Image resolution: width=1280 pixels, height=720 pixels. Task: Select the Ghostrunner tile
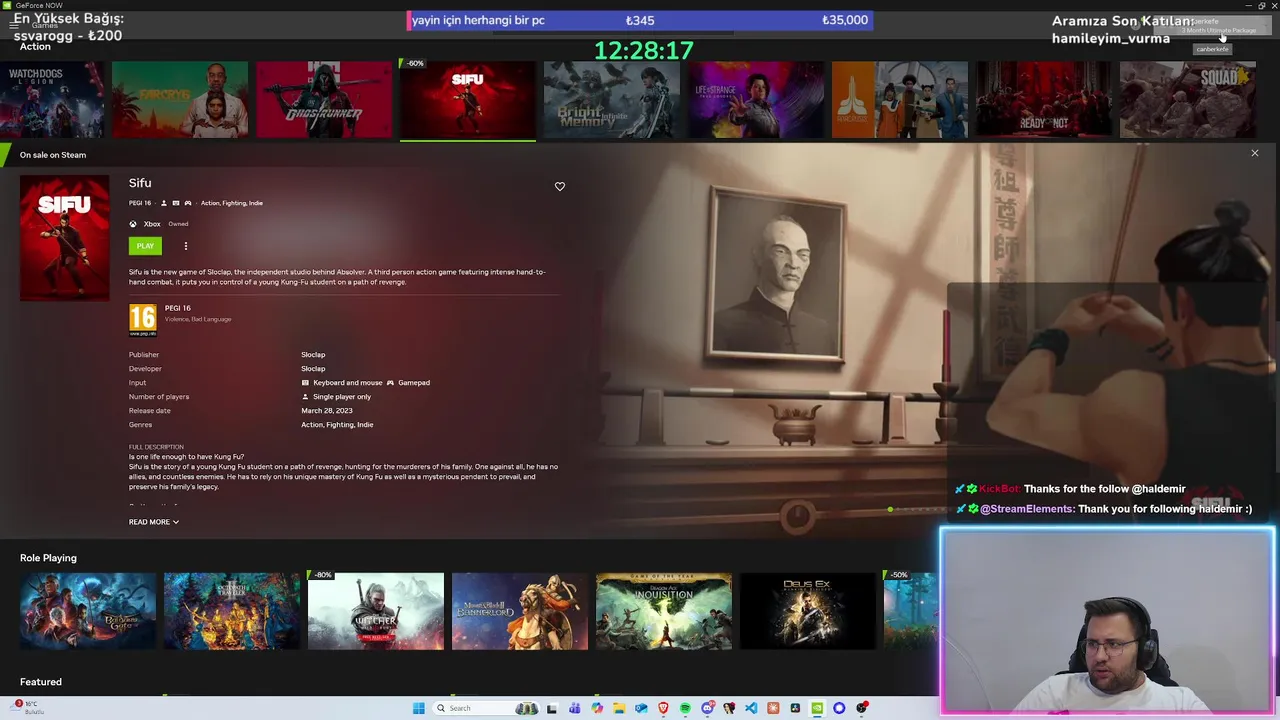pyautogui.click(x=324, y=100)
